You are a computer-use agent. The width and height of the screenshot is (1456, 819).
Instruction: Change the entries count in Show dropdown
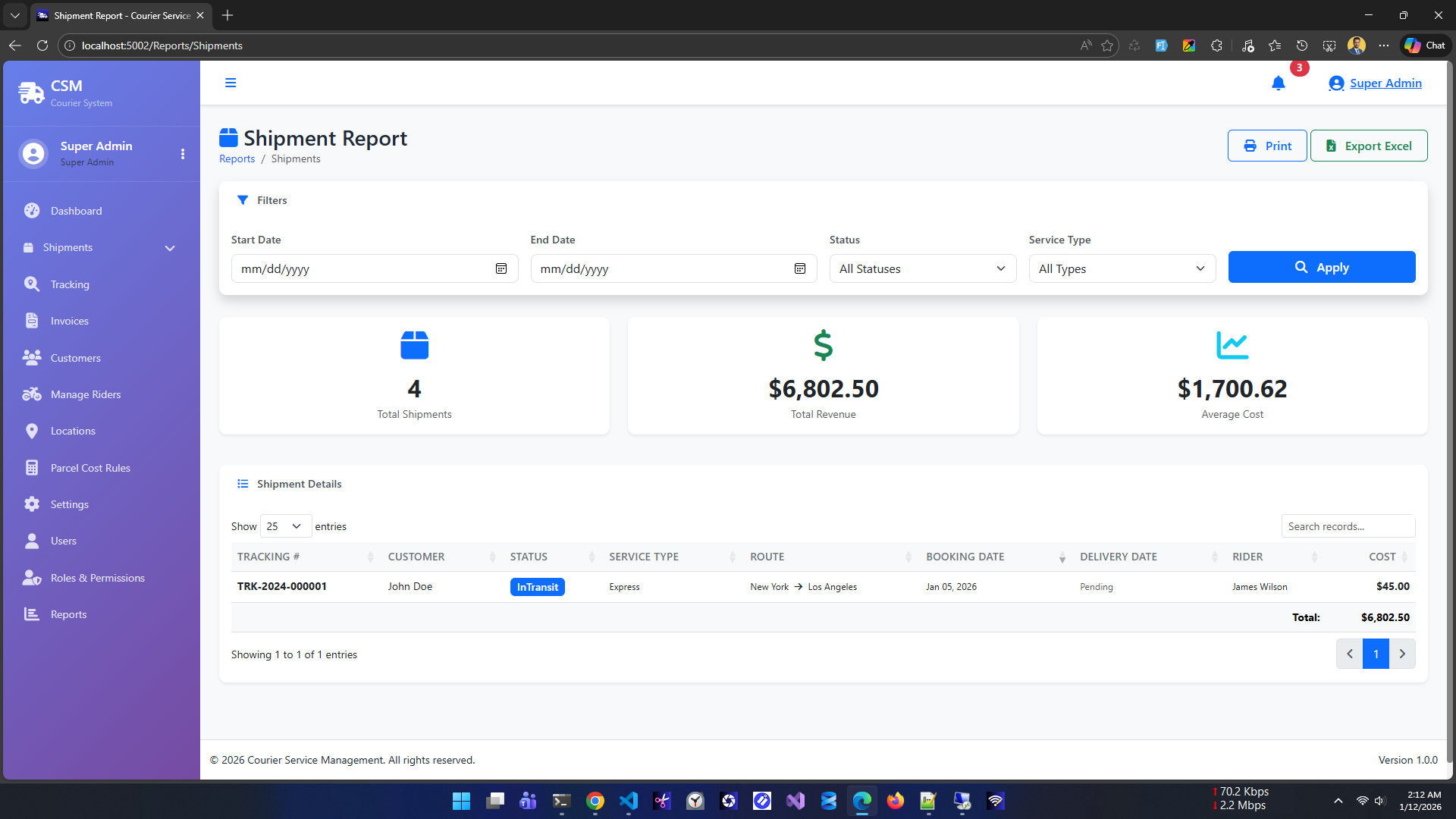[x=284, y=526]
